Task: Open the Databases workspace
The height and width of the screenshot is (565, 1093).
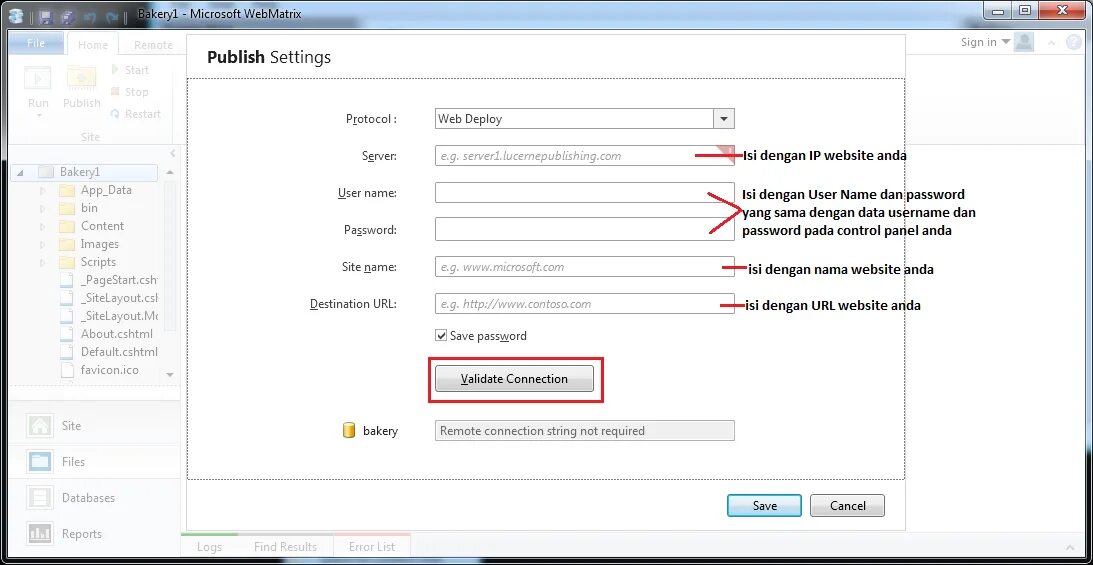Action: (x=94, y=497)
